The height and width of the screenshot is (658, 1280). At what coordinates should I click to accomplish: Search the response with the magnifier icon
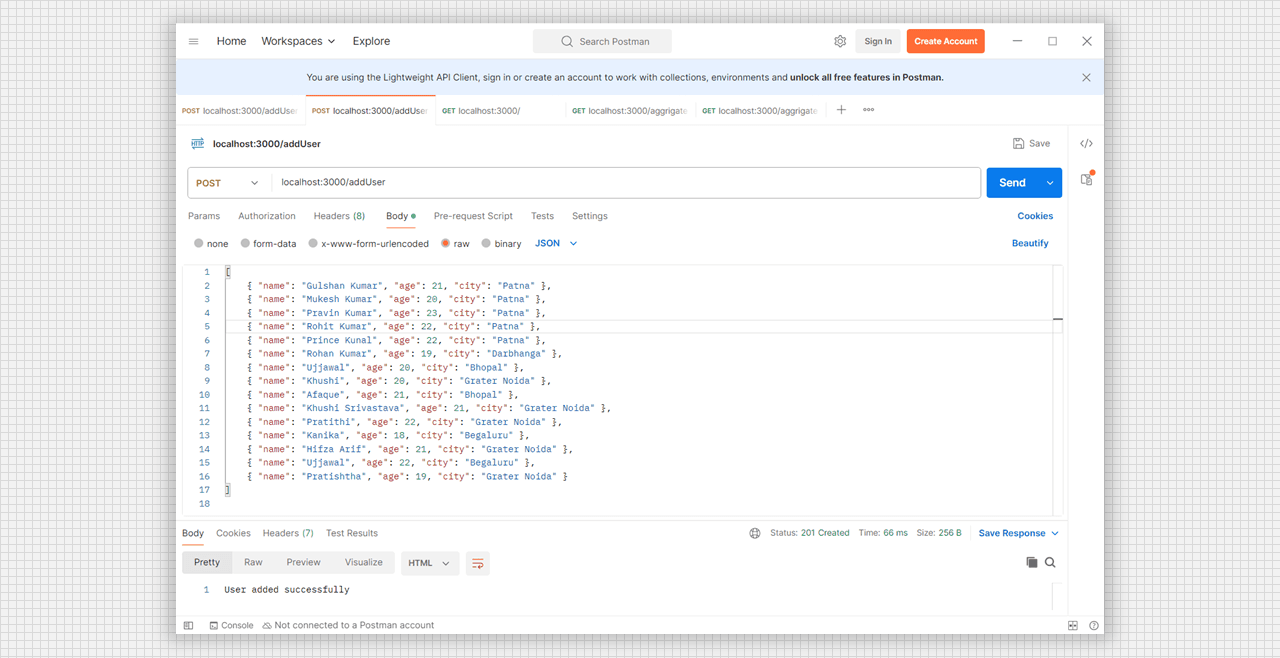(x=1050, y=563)
